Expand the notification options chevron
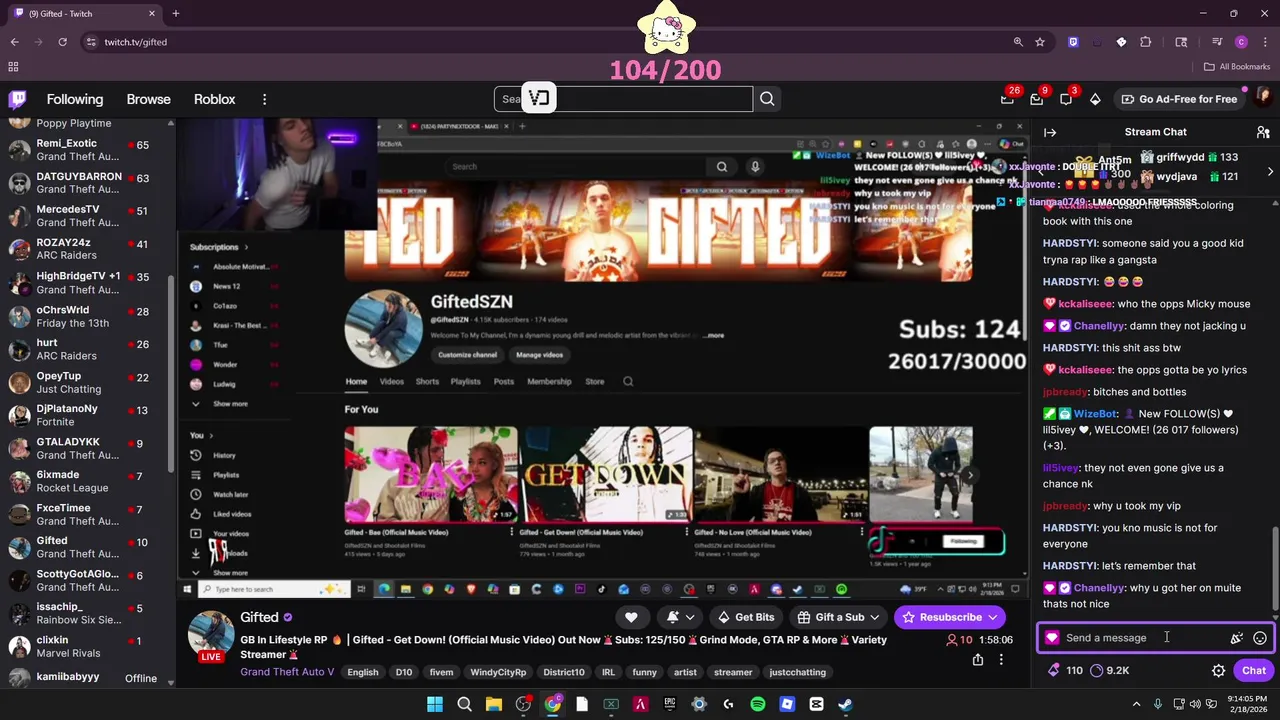Viewport: 1280px width, 720px height. click(x=690, y=617)
